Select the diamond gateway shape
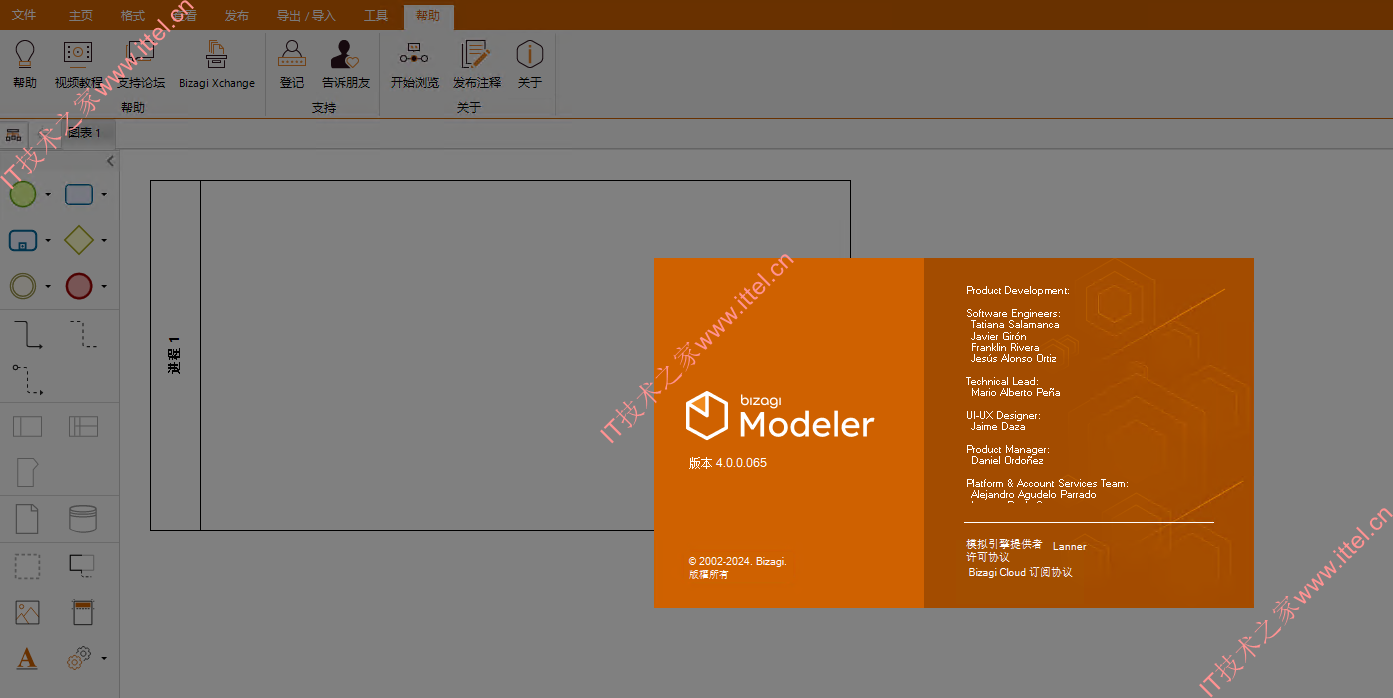 (79, 240)
